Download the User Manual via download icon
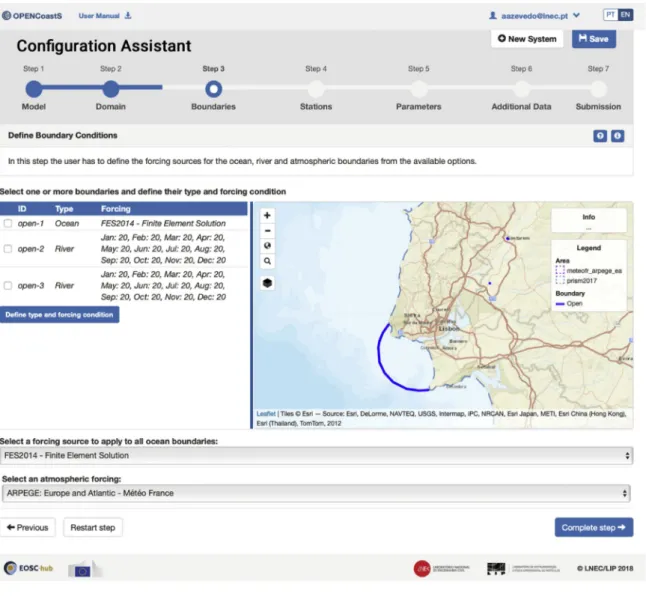Screen dimensions: 646x596 coord(128,16)
